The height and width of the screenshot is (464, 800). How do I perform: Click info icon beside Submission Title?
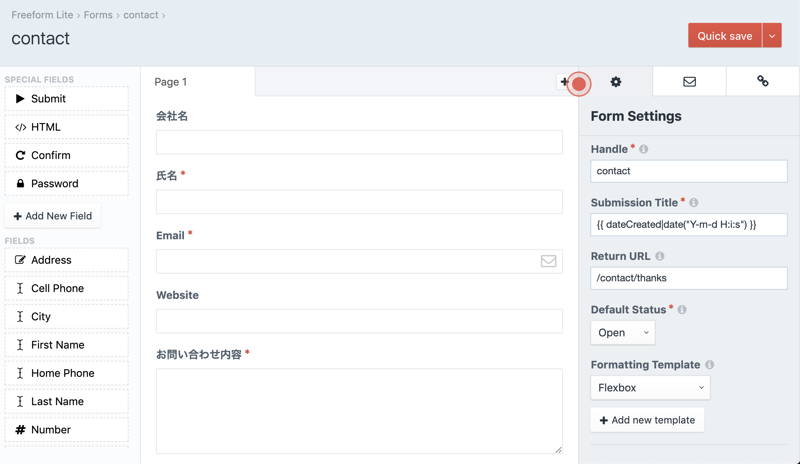pyautogui.click(x=694, y=203)
